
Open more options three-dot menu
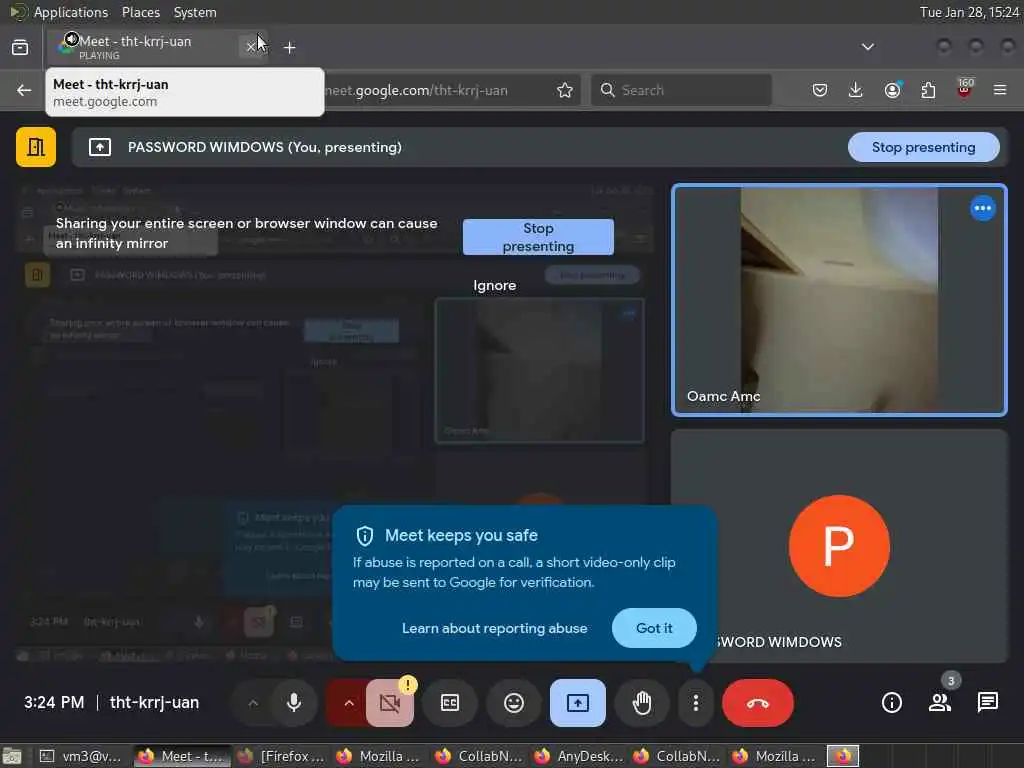point(696,703)
